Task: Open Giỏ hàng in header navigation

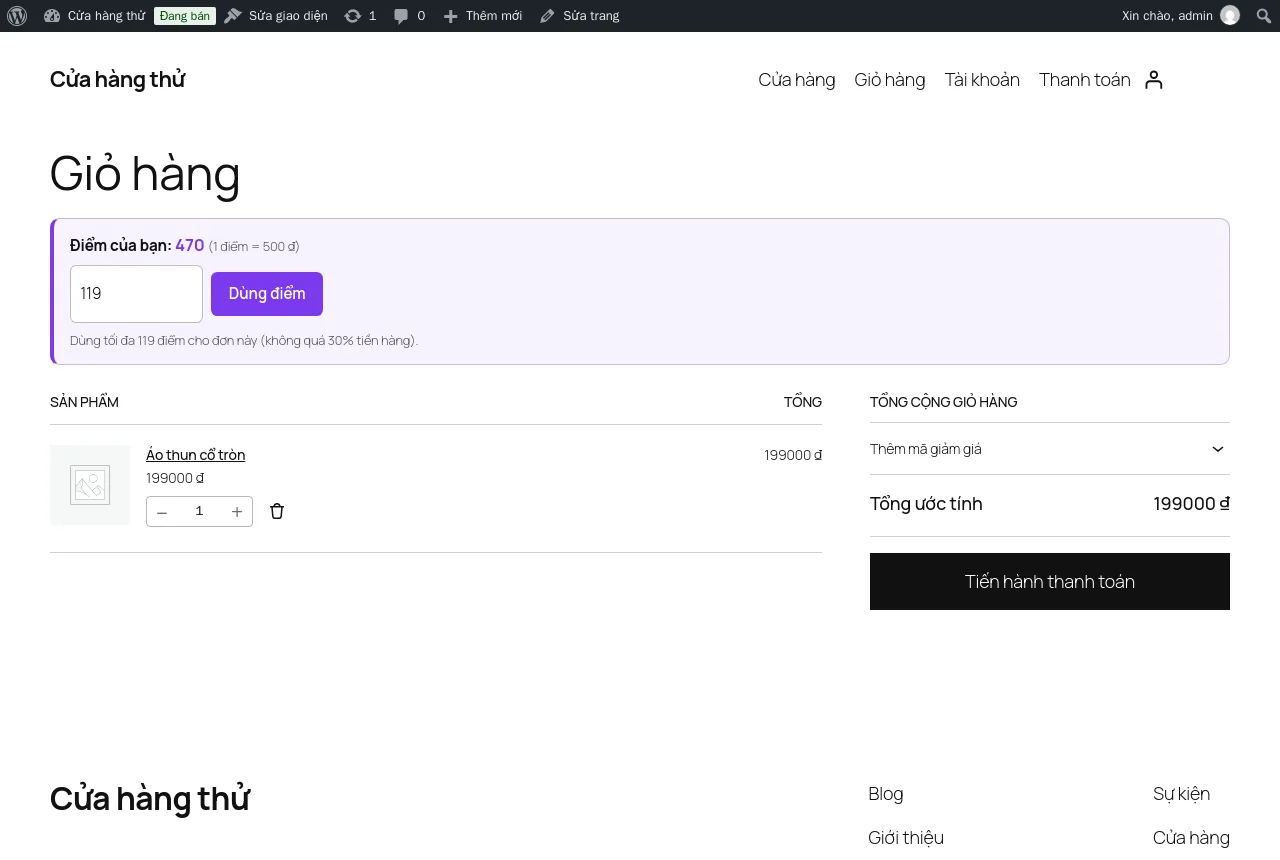Action: [890, 80]
